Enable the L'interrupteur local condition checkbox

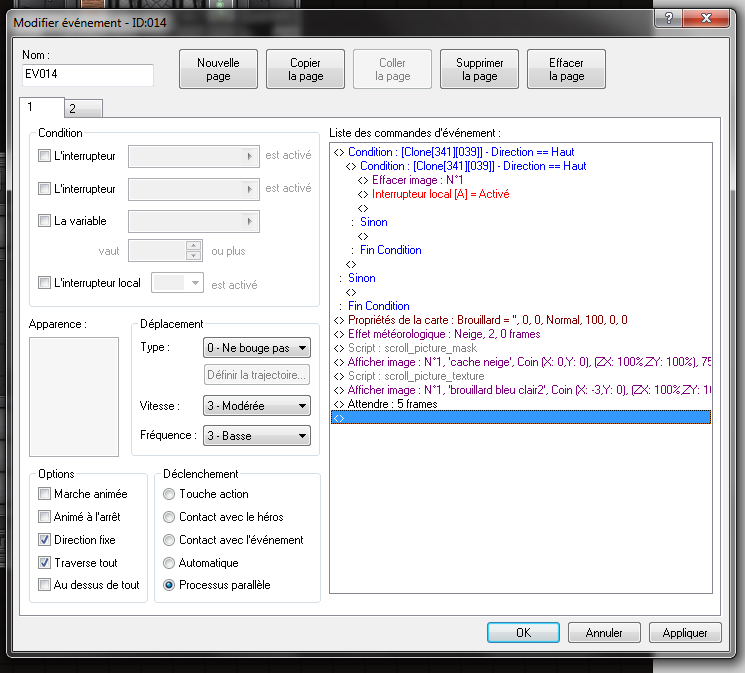[44, 282]
